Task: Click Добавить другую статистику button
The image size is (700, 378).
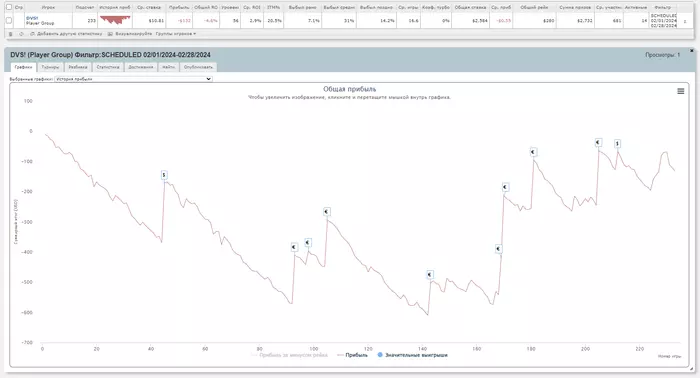Action: click(x=66, y=34)
